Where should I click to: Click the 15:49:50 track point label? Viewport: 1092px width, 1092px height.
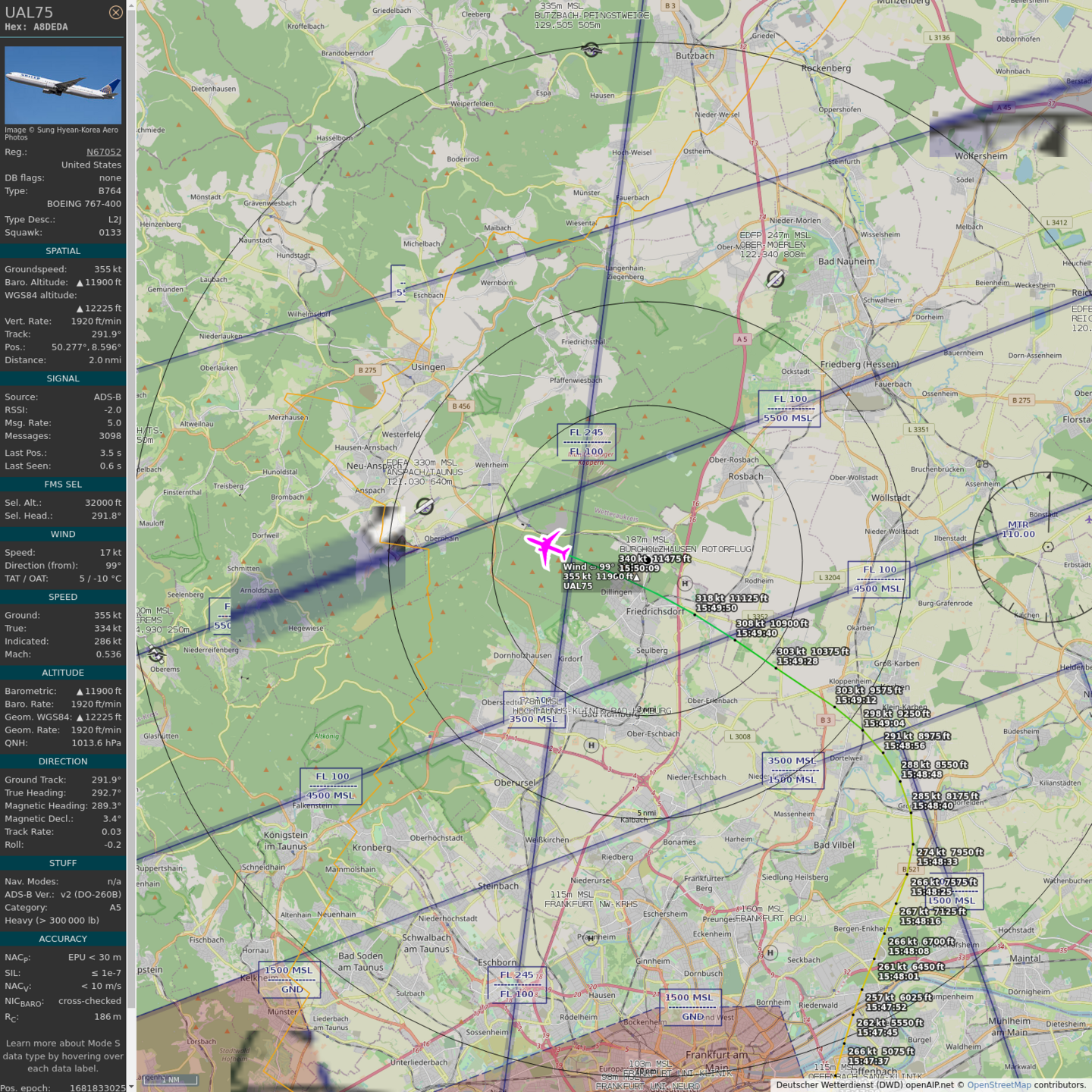[716, 608]
